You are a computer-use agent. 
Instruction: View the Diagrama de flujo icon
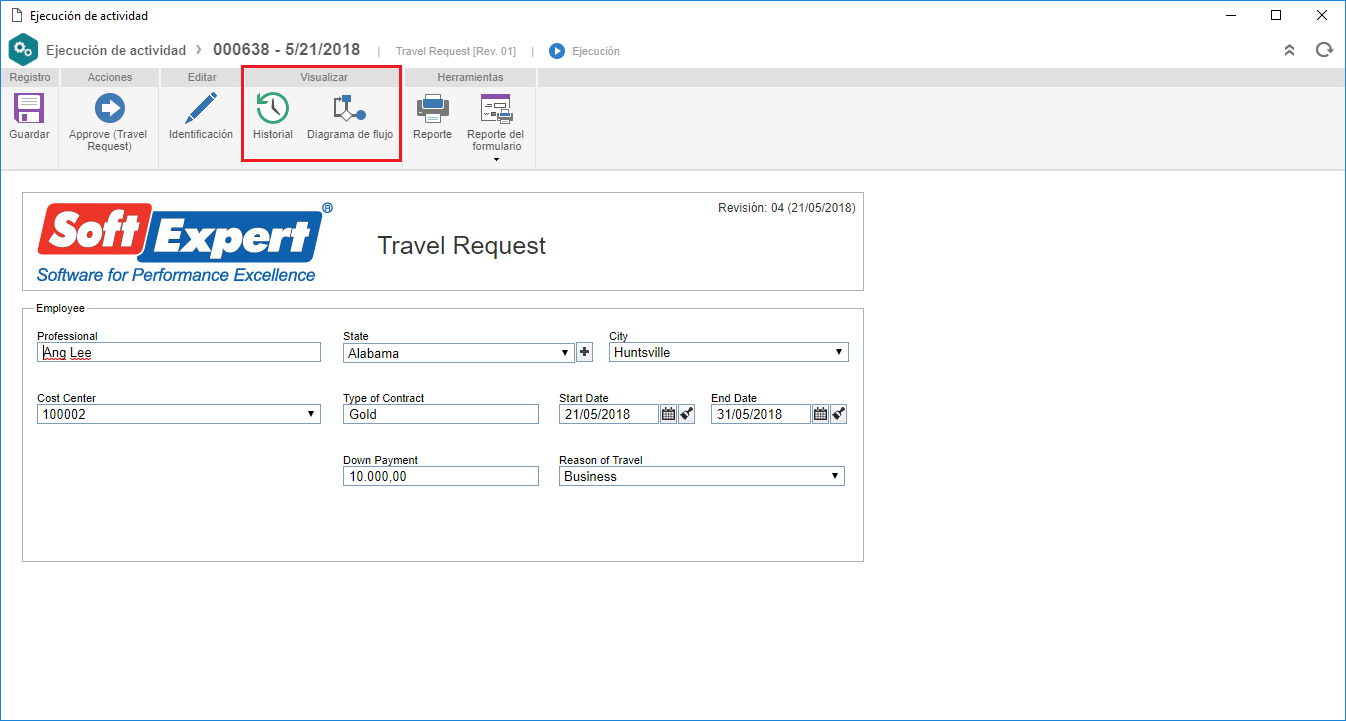pos(349,108)
